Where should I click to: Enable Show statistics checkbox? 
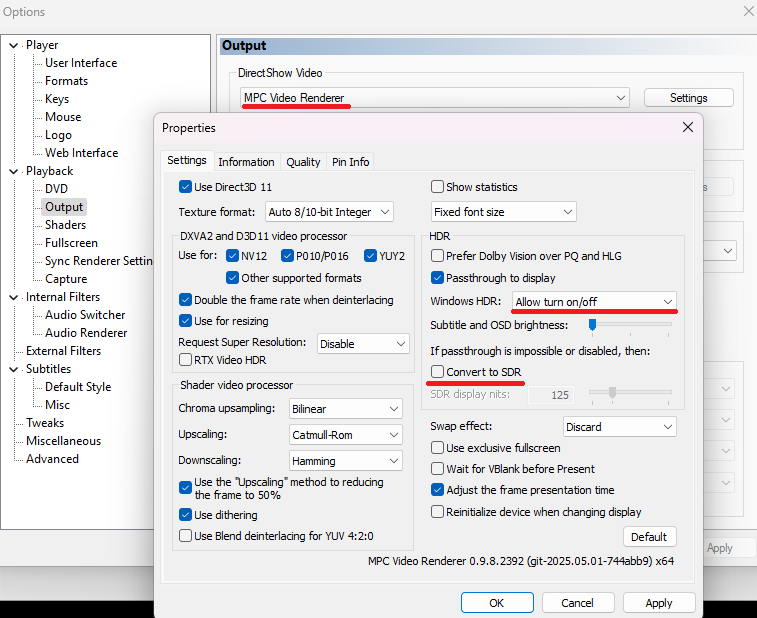point(437,187)
